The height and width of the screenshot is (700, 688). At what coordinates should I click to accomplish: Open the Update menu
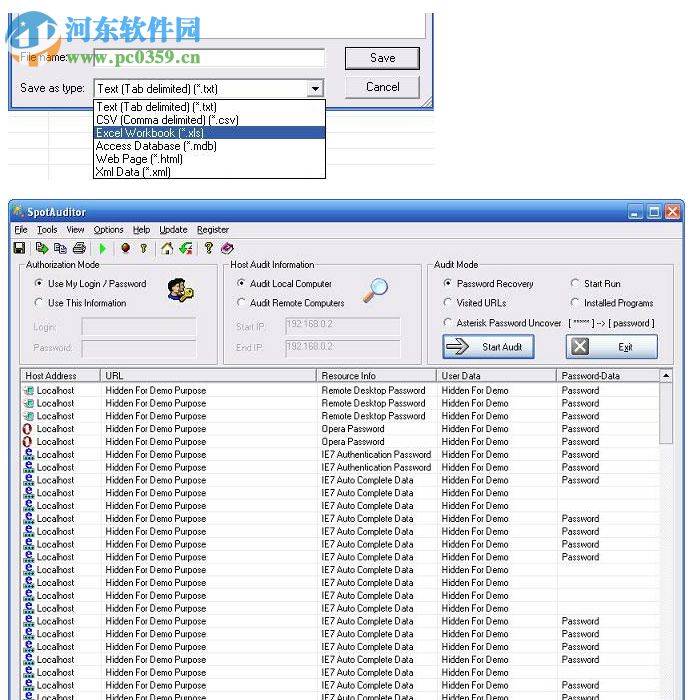pyautogui.click(x=173, y=229)
